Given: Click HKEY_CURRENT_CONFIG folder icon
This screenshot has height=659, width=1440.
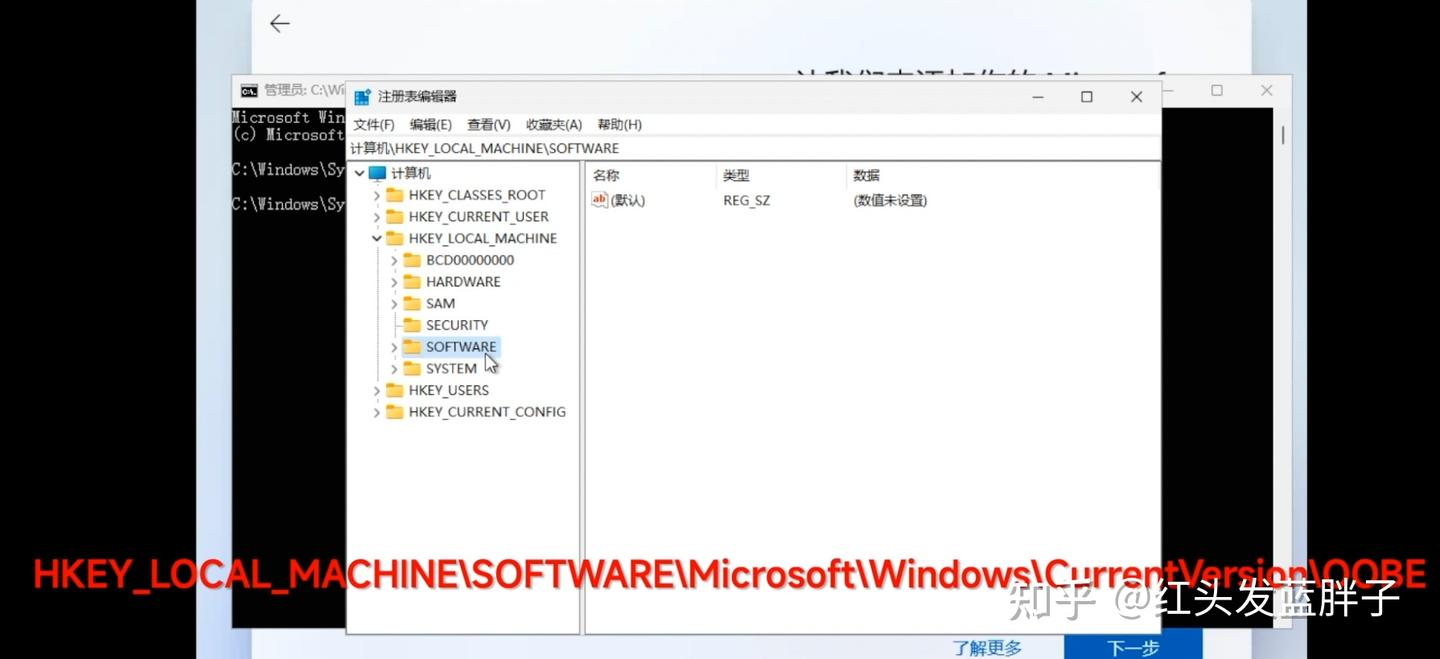Looking at the screenshot, I should coord(394,412).
